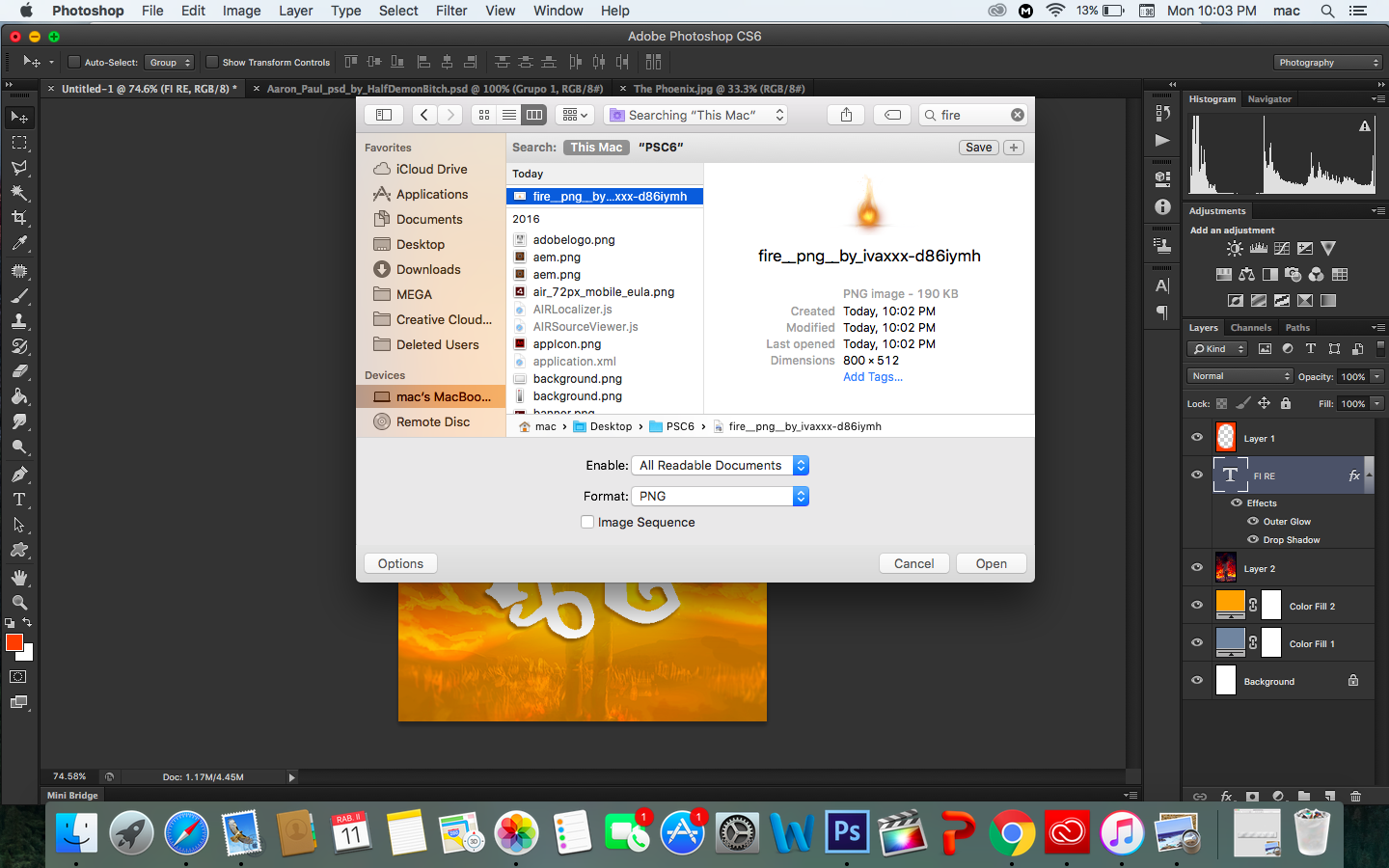
Task: Click Save search button
Action: click(x=978, y=148)
